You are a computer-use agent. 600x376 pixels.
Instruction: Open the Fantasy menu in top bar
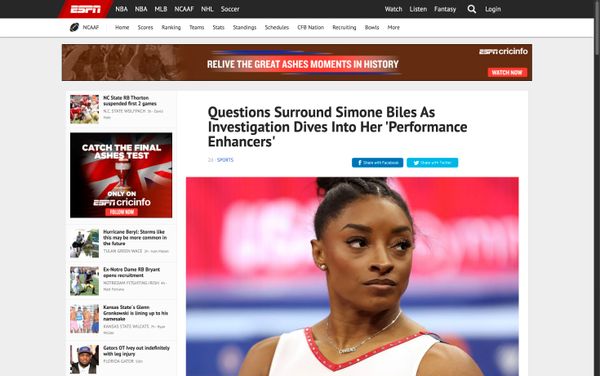(445, 9)
